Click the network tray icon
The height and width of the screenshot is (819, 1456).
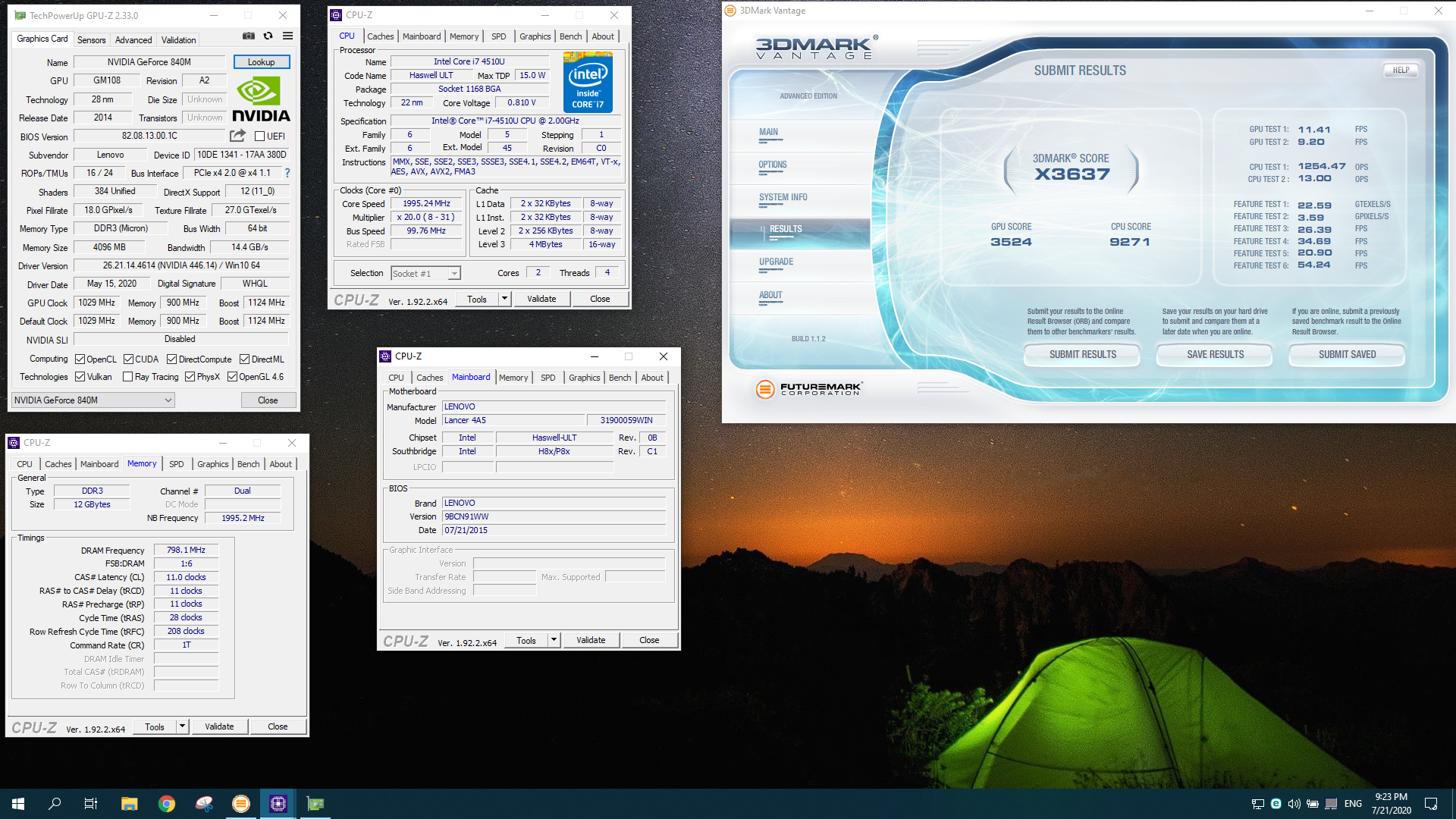pyautogui.click(x=1257, y=804)
